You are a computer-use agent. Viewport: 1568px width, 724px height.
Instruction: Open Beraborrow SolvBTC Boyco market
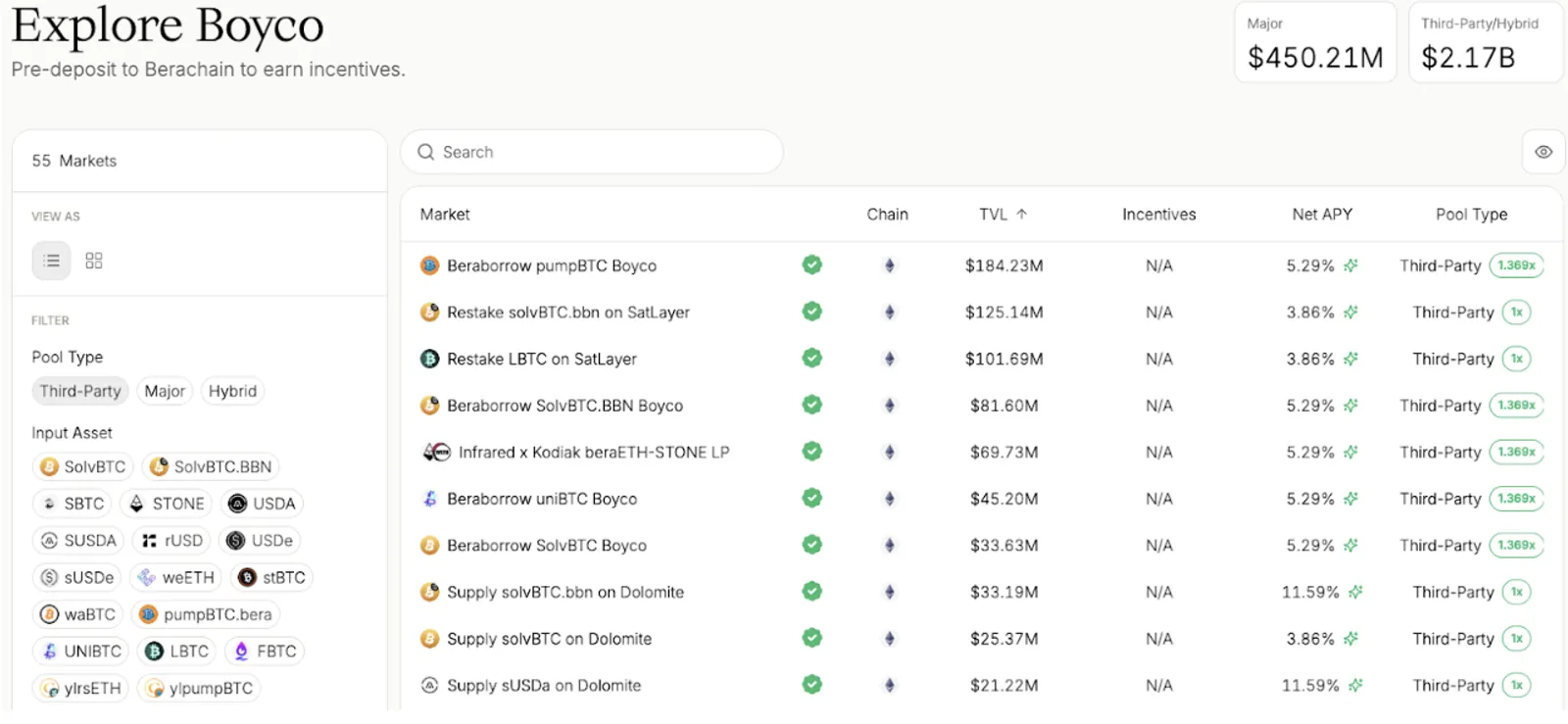point(547,546)
